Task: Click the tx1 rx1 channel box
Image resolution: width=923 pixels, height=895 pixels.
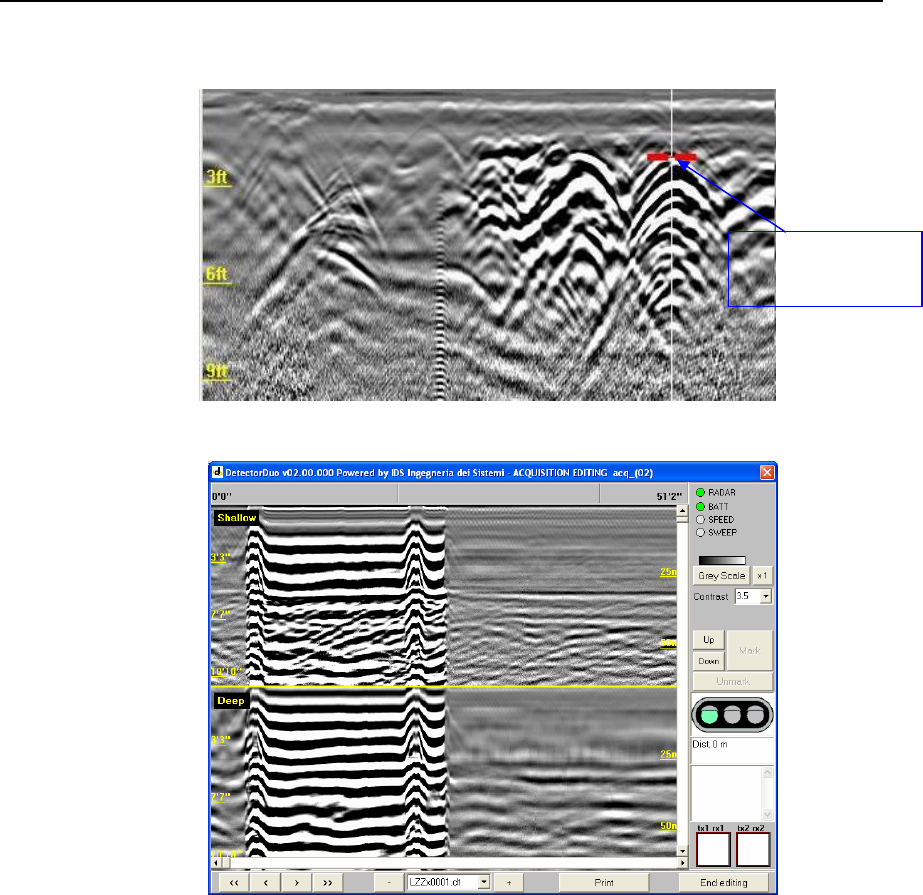Action: coord(713,850)
